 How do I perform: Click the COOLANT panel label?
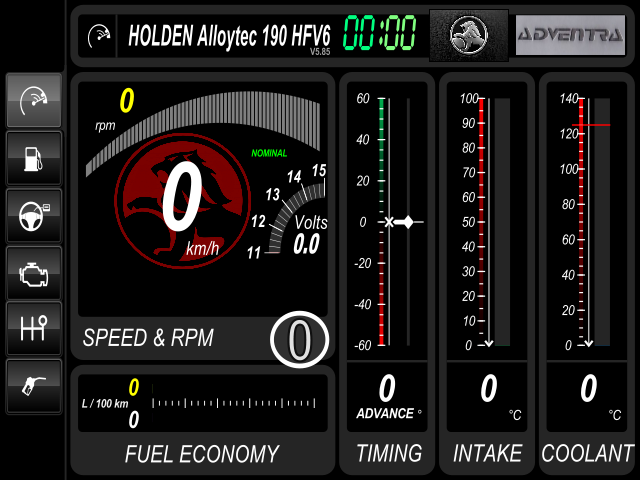pos(588,453)
